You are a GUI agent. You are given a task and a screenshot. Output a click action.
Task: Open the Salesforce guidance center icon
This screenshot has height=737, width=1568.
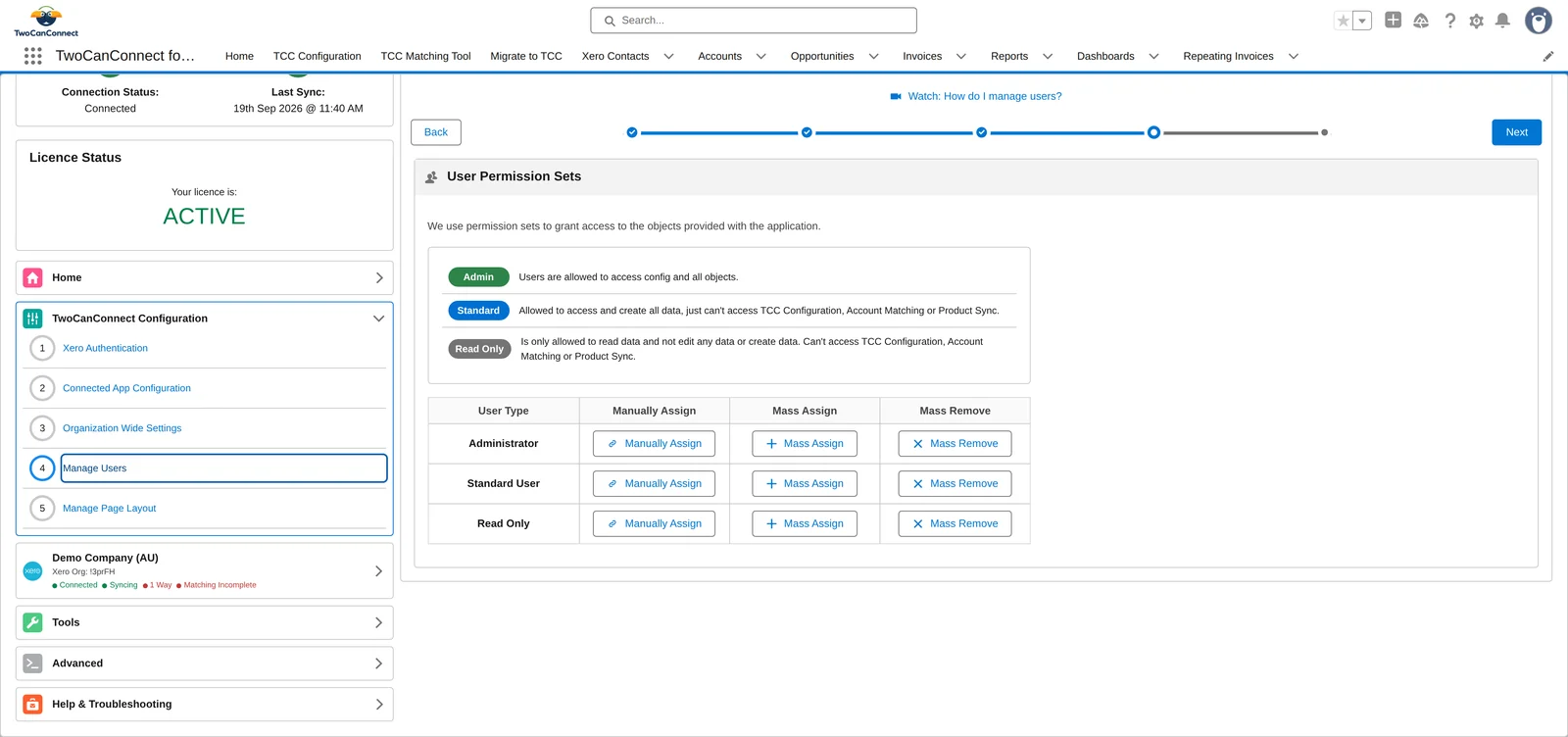click(x=1421, y=21)
